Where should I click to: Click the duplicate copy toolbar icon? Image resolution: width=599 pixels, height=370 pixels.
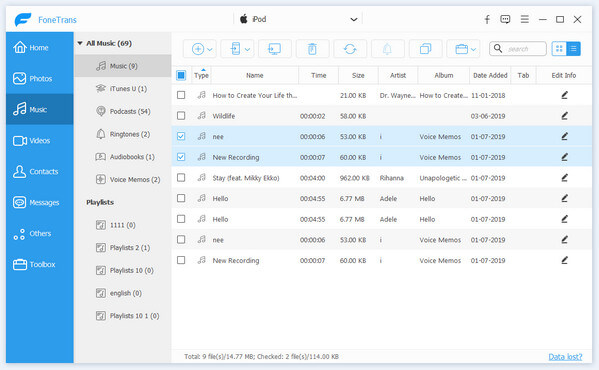click(425, 49)
